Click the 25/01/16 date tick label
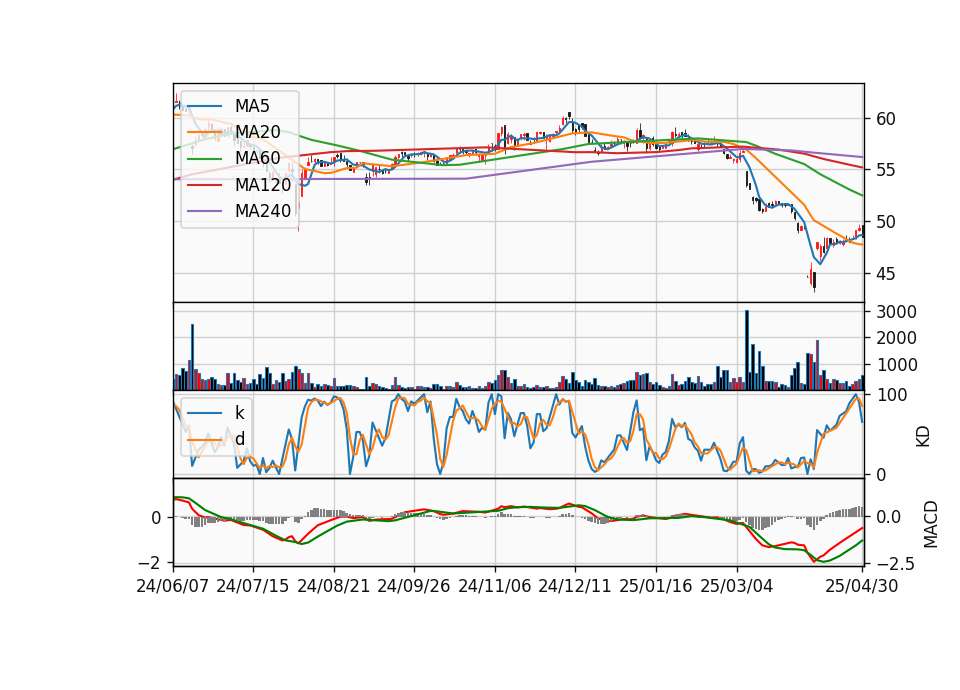Screen dimensions: 960x690 pyautogui.click(x=656, y=586)
